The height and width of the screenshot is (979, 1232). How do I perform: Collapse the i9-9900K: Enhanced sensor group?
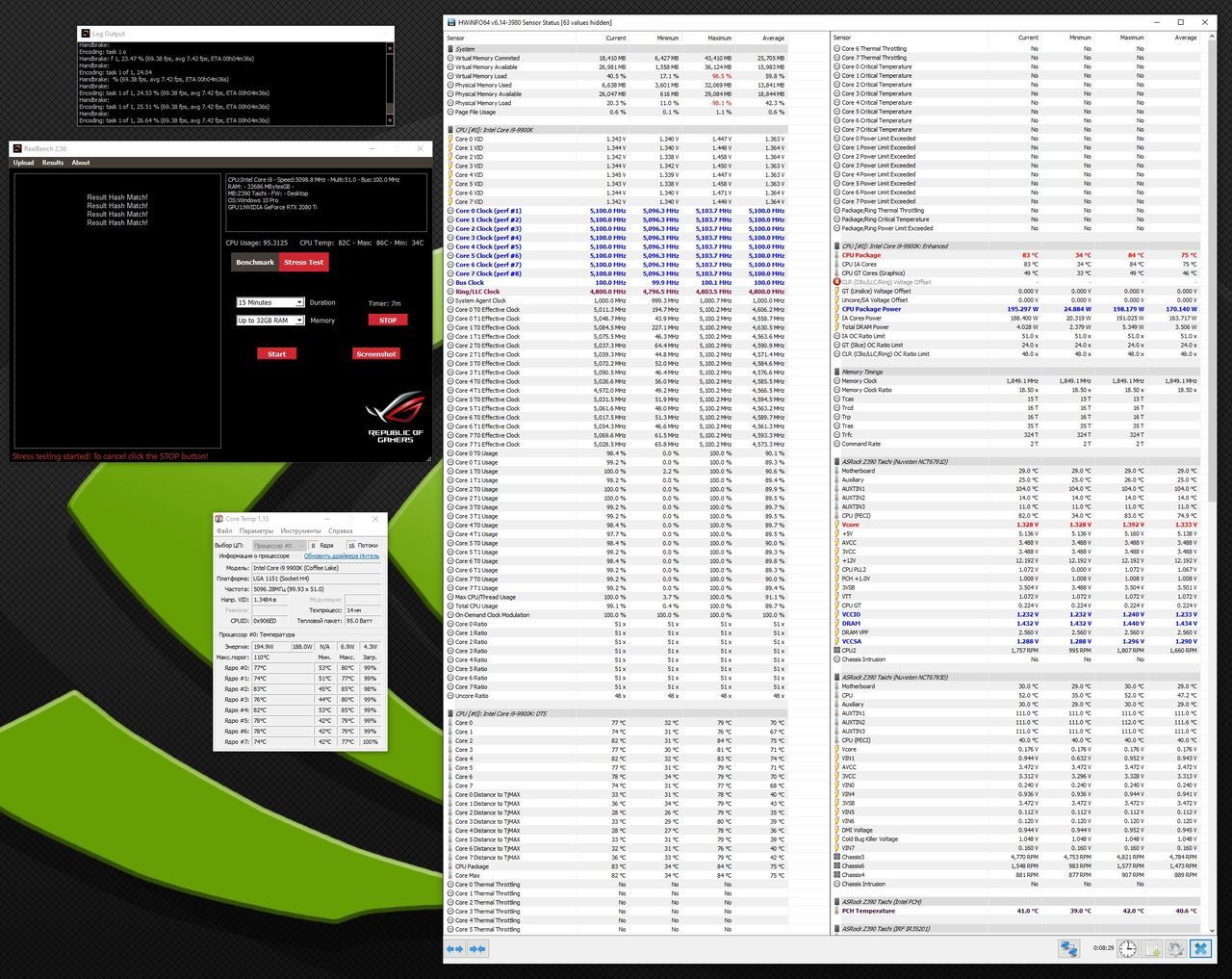pos(836,245)
